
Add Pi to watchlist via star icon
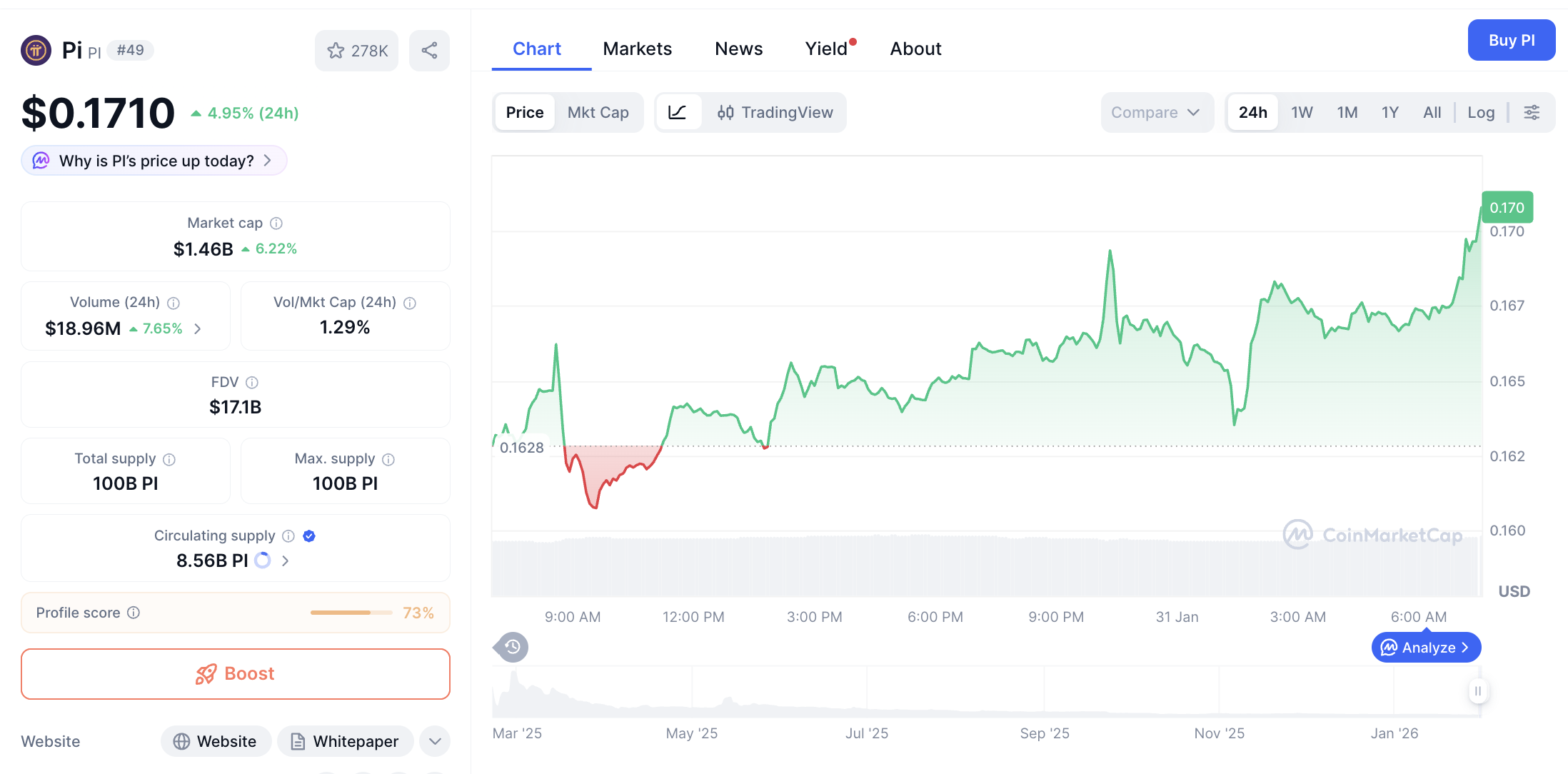(x=336, y=50)
